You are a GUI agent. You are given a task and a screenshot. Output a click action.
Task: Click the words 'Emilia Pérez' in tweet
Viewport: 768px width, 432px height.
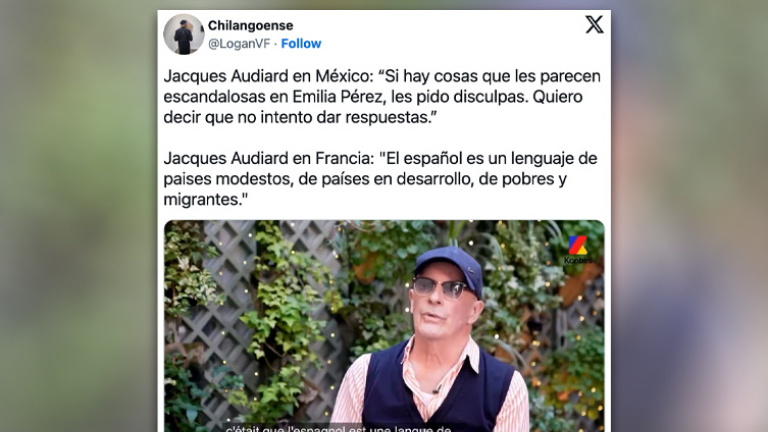coord(337,96)
